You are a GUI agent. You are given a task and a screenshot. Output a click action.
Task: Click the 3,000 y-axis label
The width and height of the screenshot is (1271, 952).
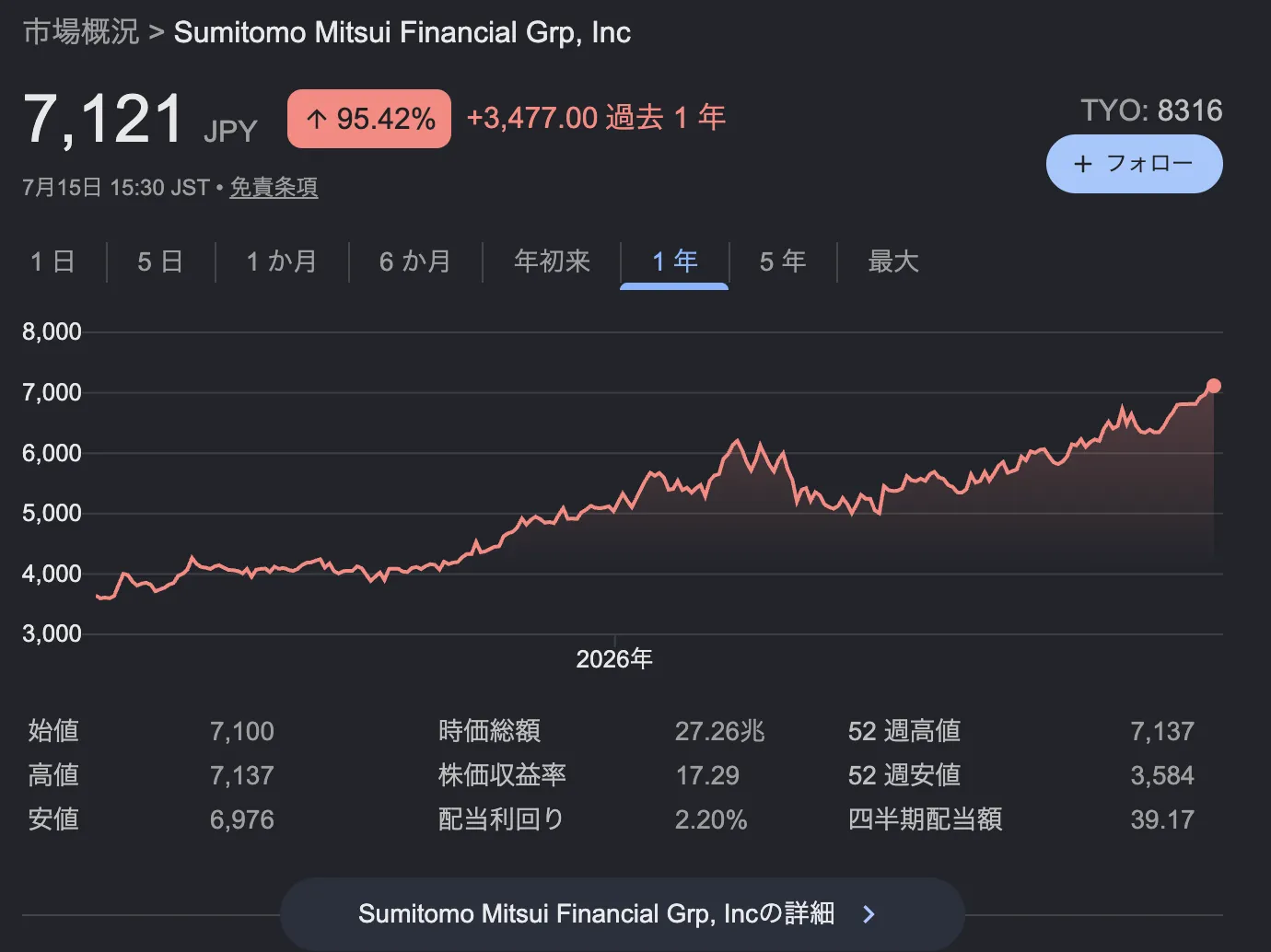click(52, 633)
